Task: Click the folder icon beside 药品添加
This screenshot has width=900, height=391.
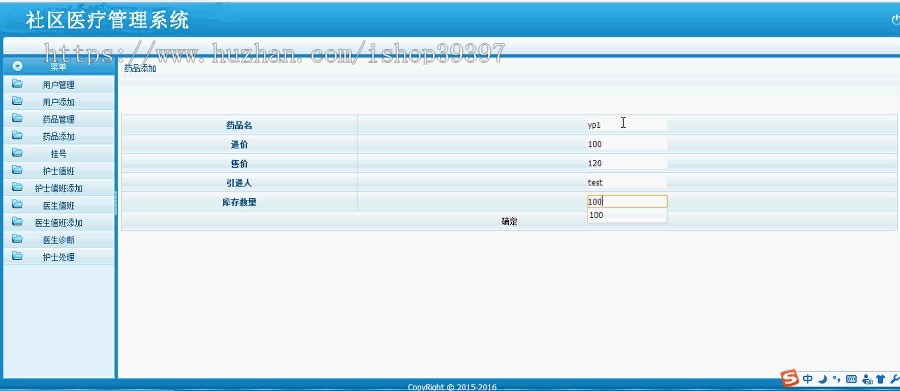Action: 17,136
